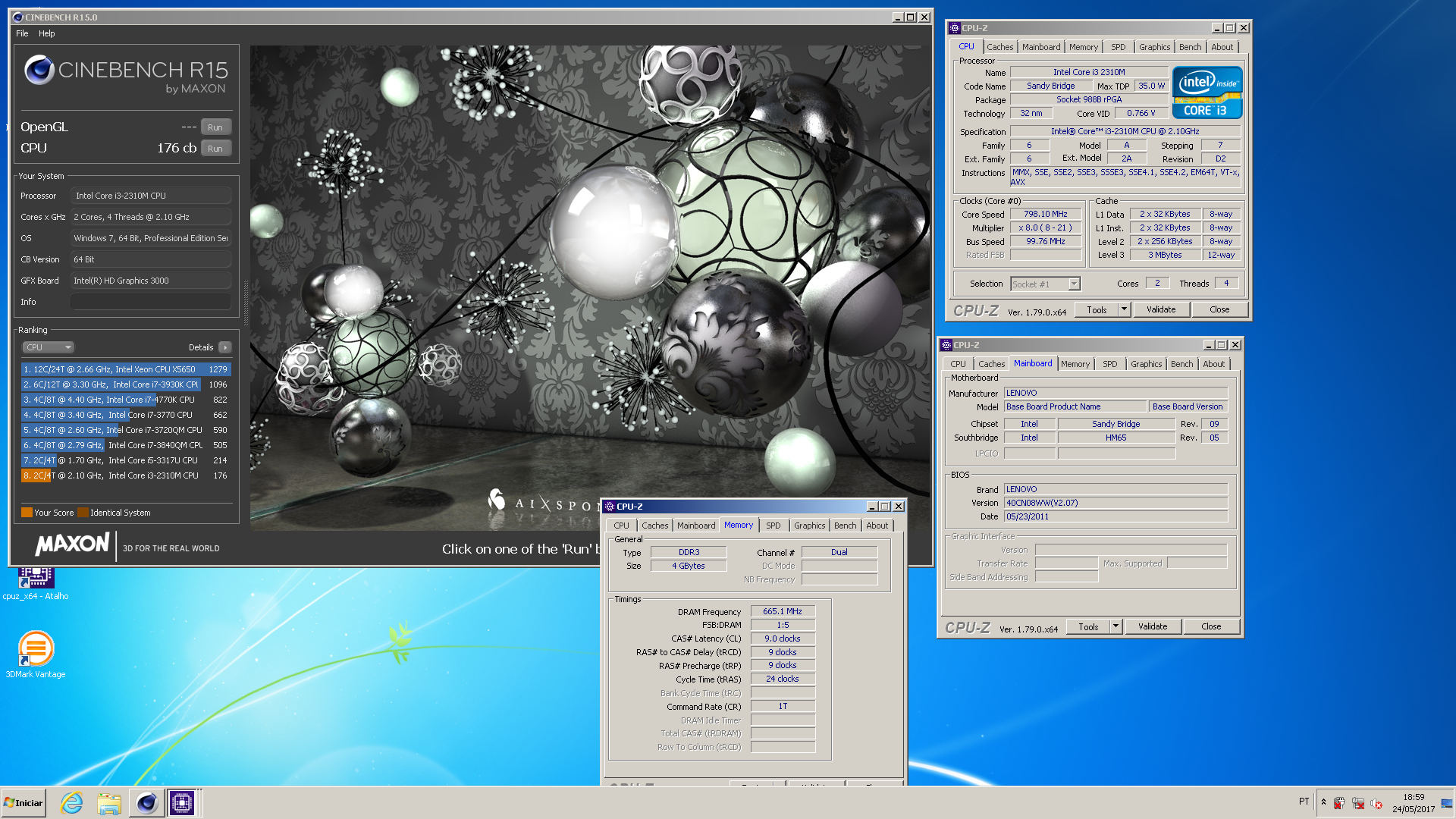Select Bench tab in Memory CPU-Z window
The width and height of the screenshot is (1456, 819).
coord(845,526)
